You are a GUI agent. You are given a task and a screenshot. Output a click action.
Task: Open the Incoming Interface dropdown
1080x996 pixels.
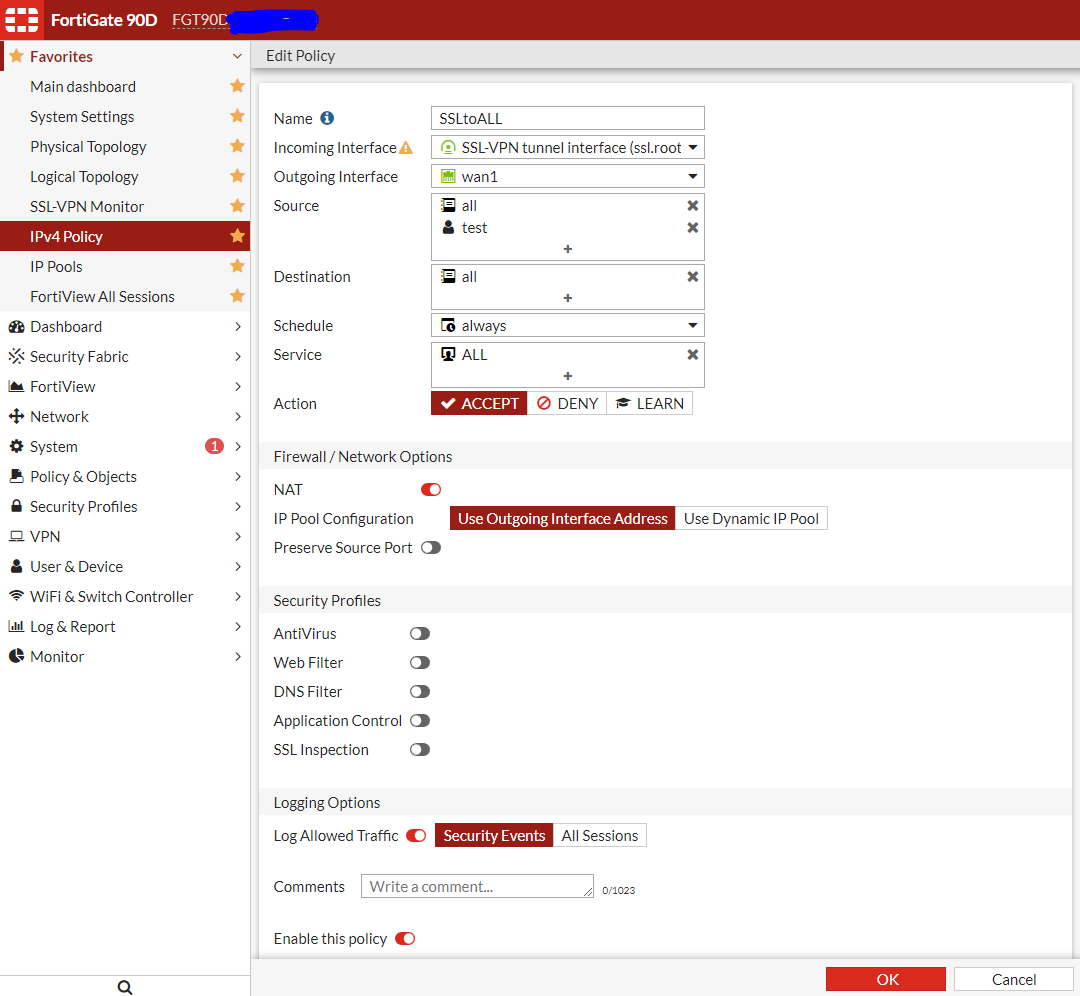[x=568, y=147]
